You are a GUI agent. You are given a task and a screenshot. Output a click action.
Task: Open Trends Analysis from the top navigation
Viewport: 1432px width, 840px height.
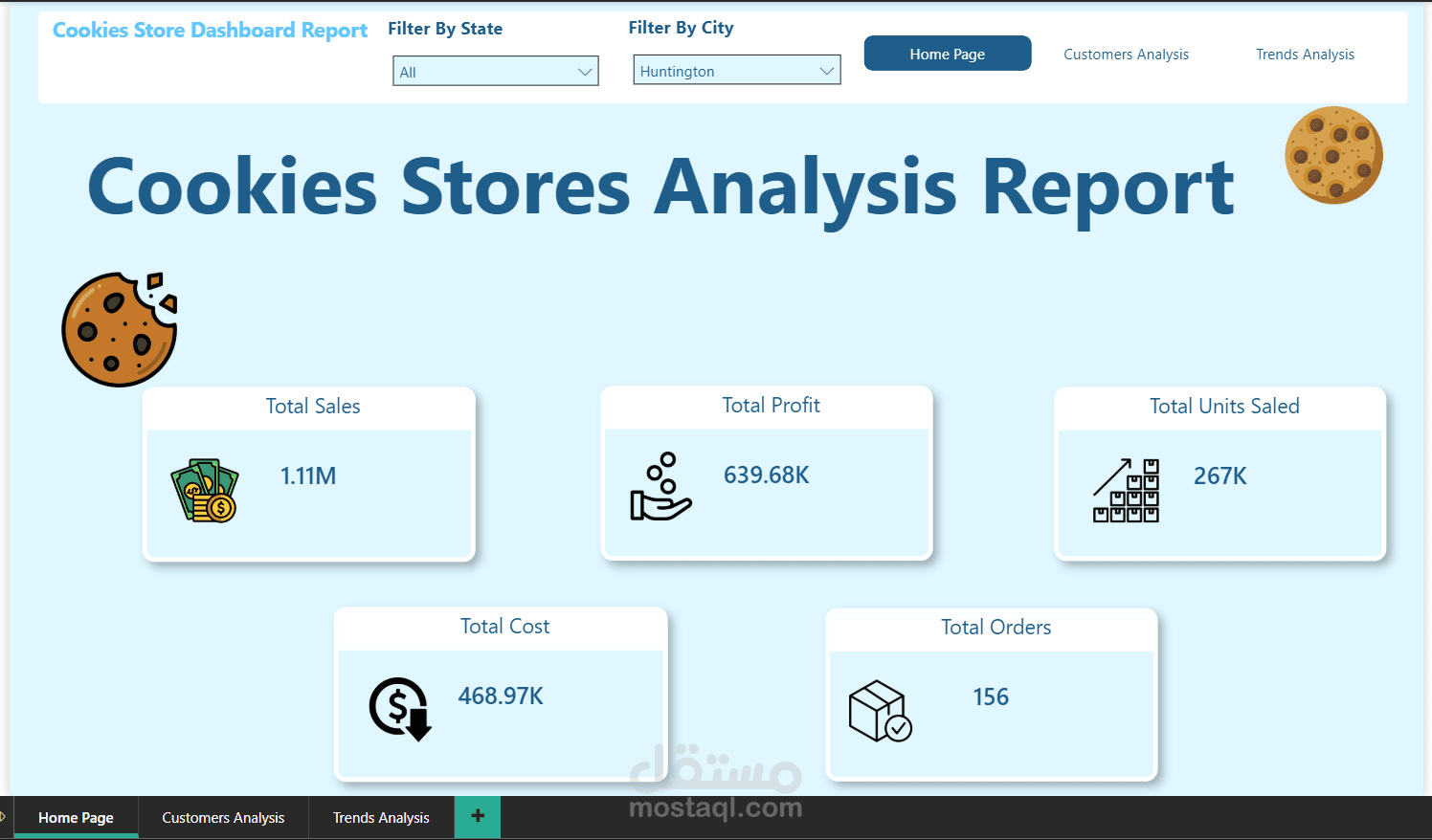(x=1305, y=54)
